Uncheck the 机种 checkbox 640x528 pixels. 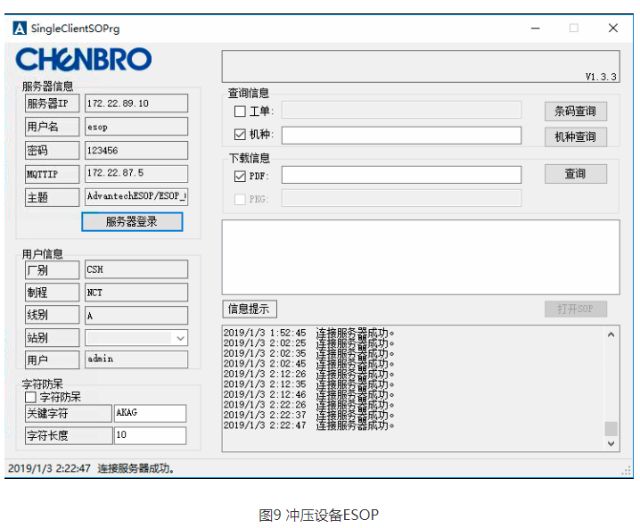pyautogui.click(x=239, y=135)
